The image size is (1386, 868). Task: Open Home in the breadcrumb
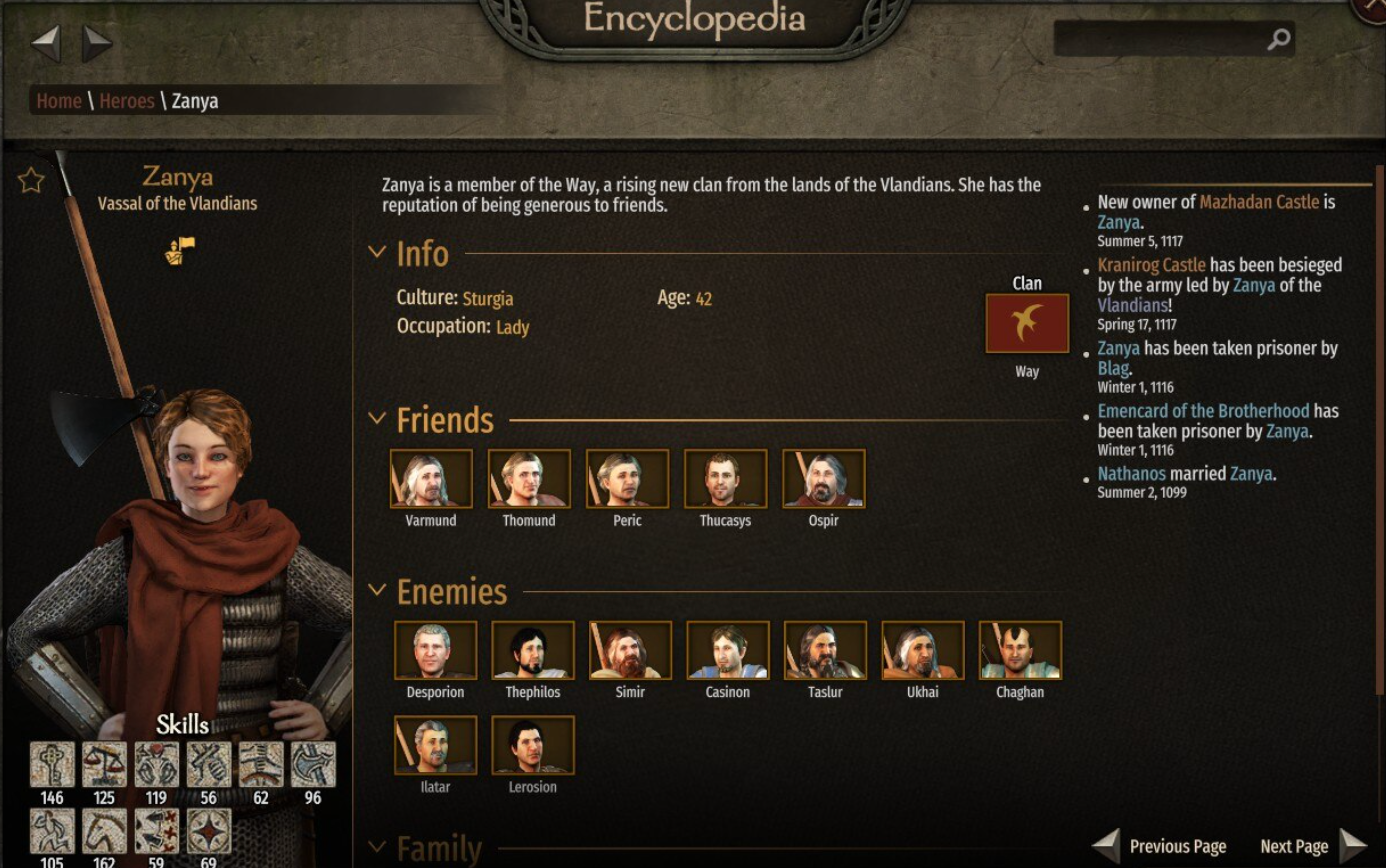(x=59, y=101)
